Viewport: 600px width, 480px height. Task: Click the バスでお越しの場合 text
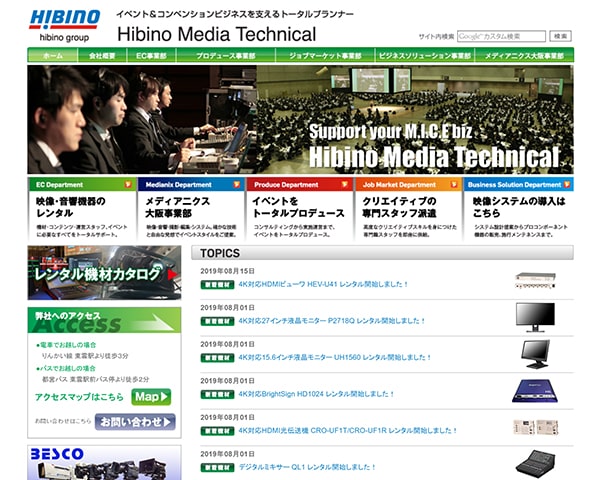tap(66, 368)
